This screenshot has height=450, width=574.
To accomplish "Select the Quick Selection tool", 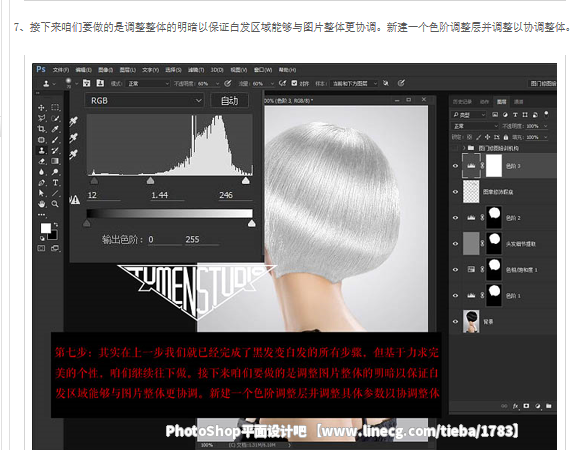I will click(55, 118).
